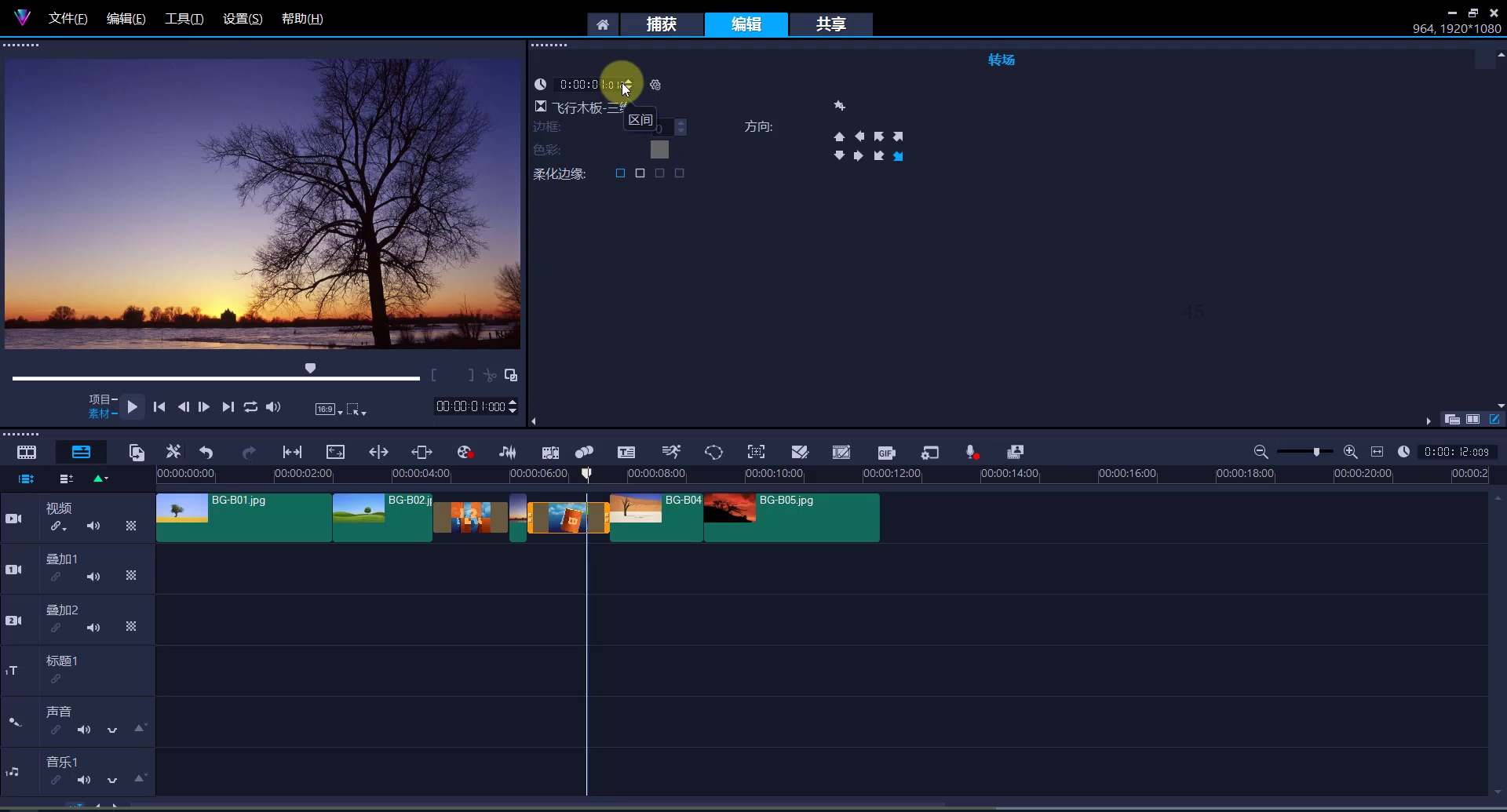Open motion tracking running figure icon

point(671,452)
